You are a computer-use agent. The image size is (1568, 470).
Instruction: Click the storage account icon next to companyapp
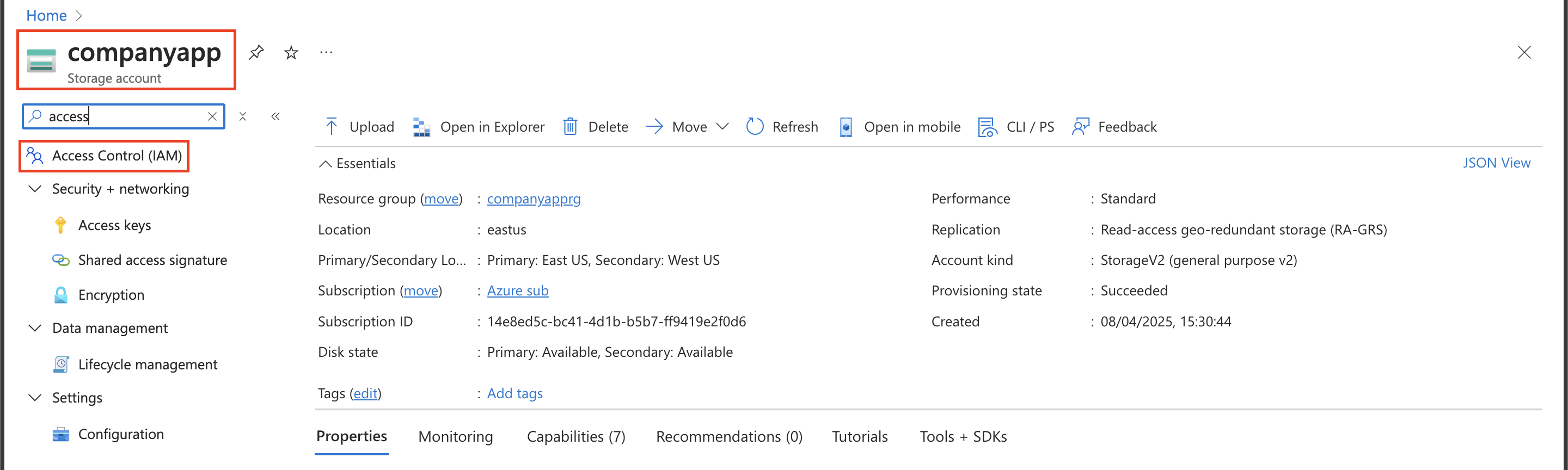click(x=41, y=61)
